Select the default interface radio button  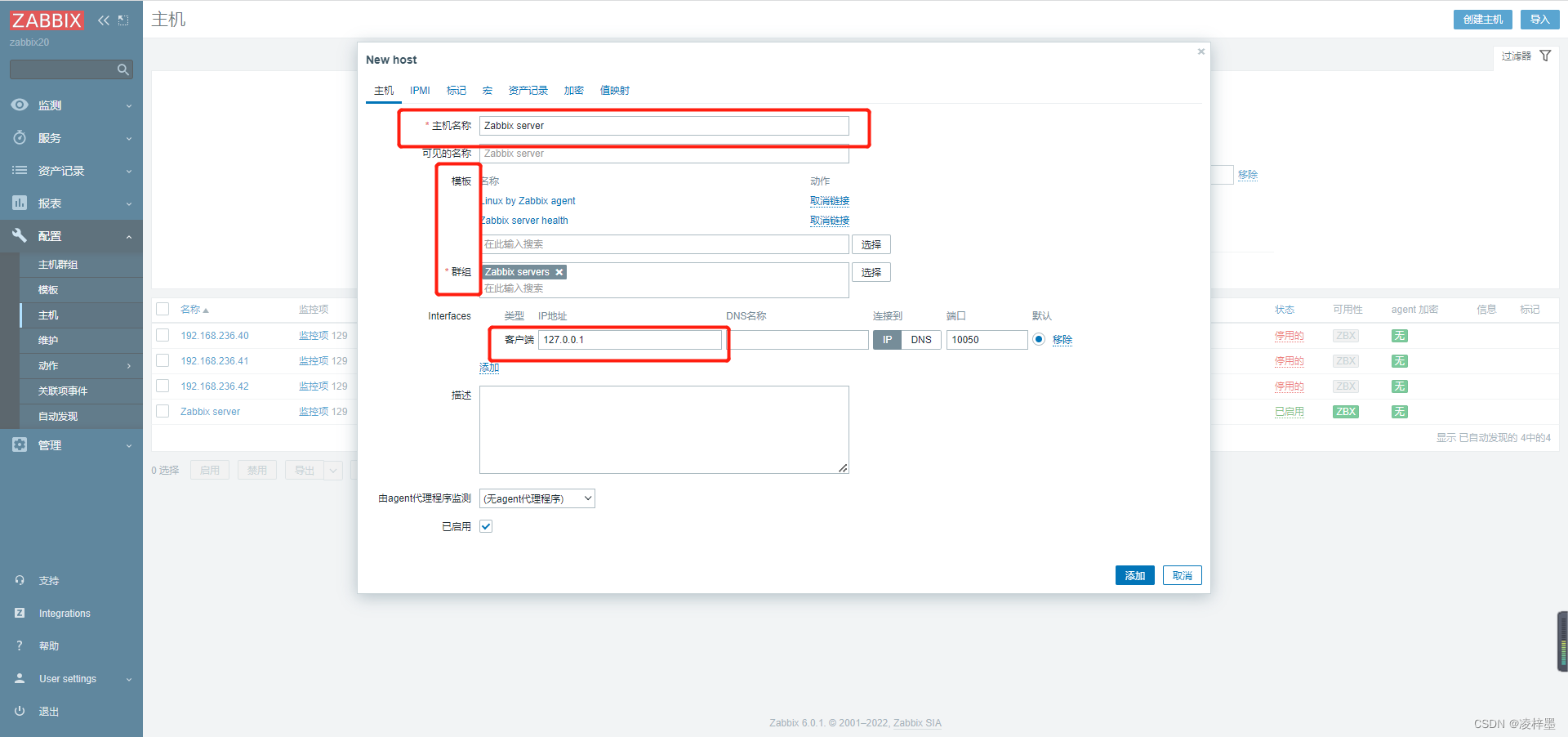click(1039, 339)
